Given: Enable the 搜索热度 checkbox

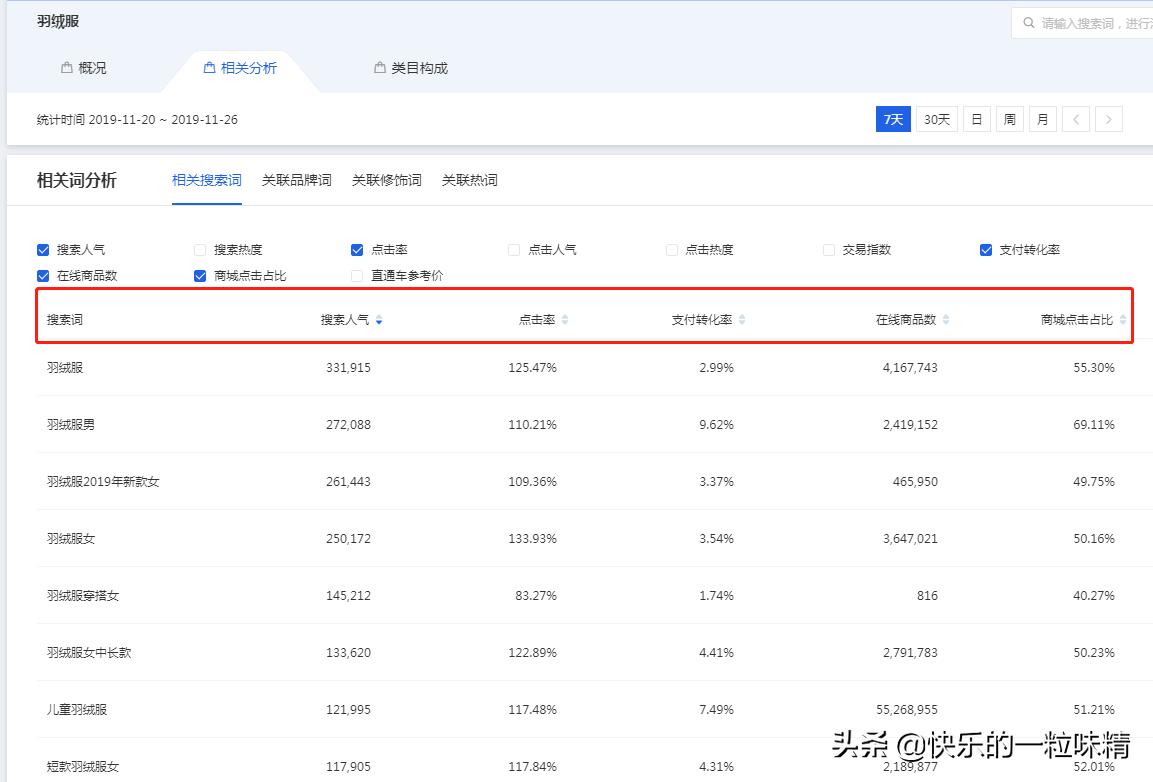Looking at the screenshot, I should [200, 249].
